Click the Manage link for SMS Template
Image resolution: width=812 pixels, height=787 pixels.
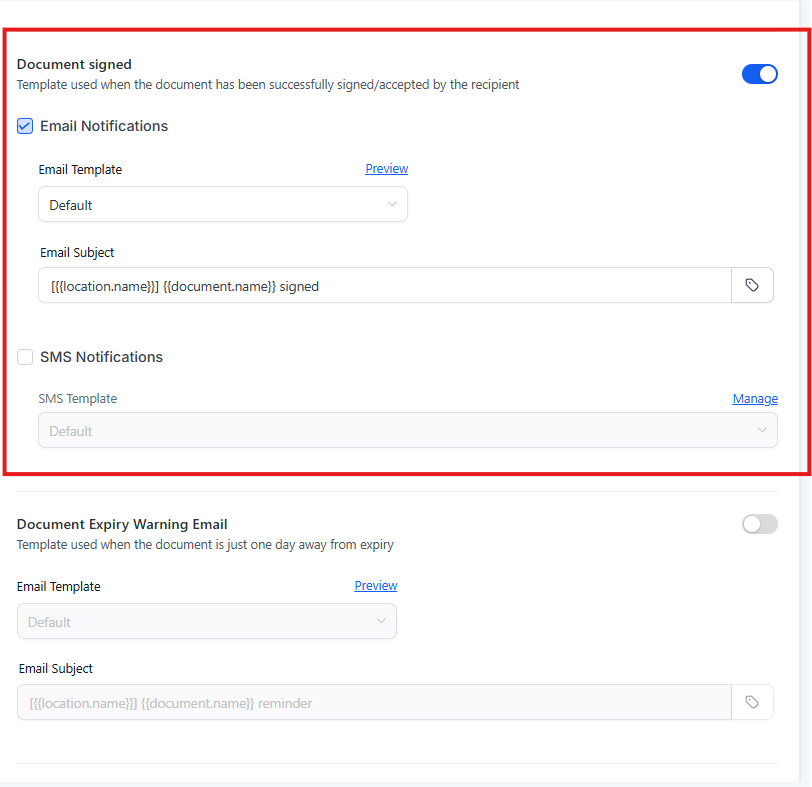coord(755,399)
